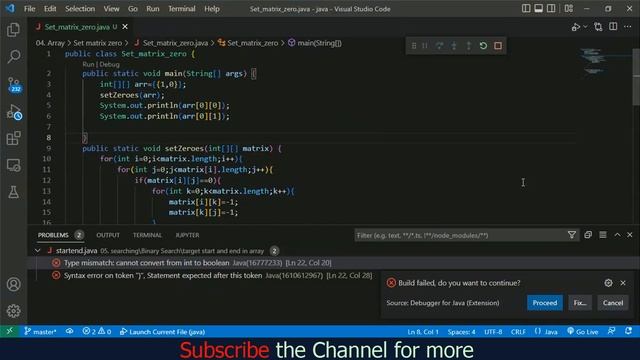Open the Manage gear in activity bar

click(x=13, y=311)
